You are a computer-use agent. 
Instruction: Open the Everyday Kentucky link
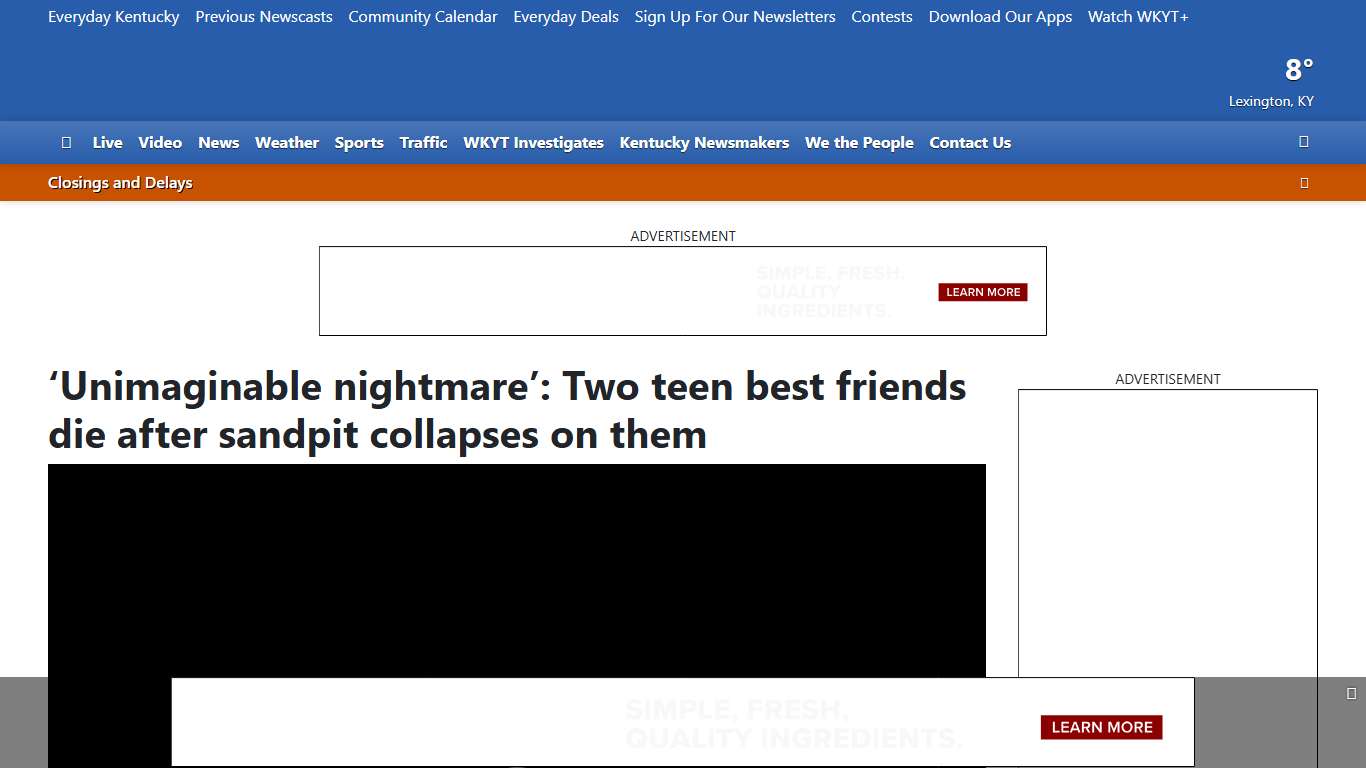tap(113, 16)
